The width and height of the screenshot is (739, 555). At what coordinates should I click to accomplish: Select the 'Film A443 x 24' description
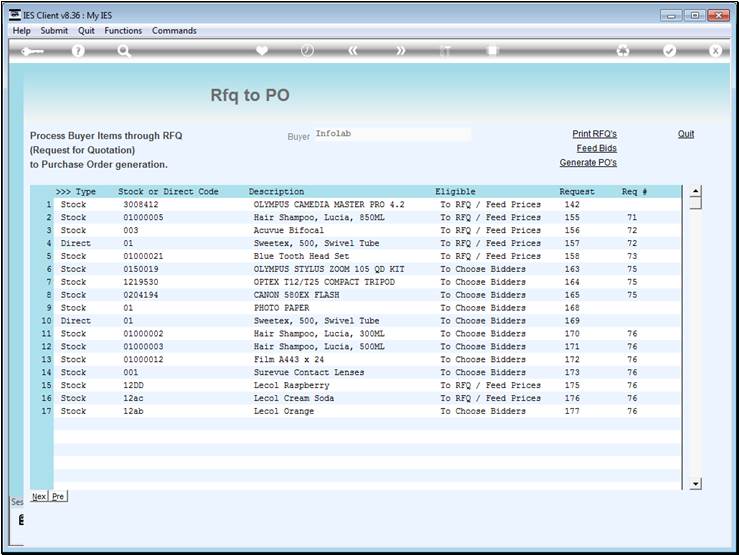288,359
